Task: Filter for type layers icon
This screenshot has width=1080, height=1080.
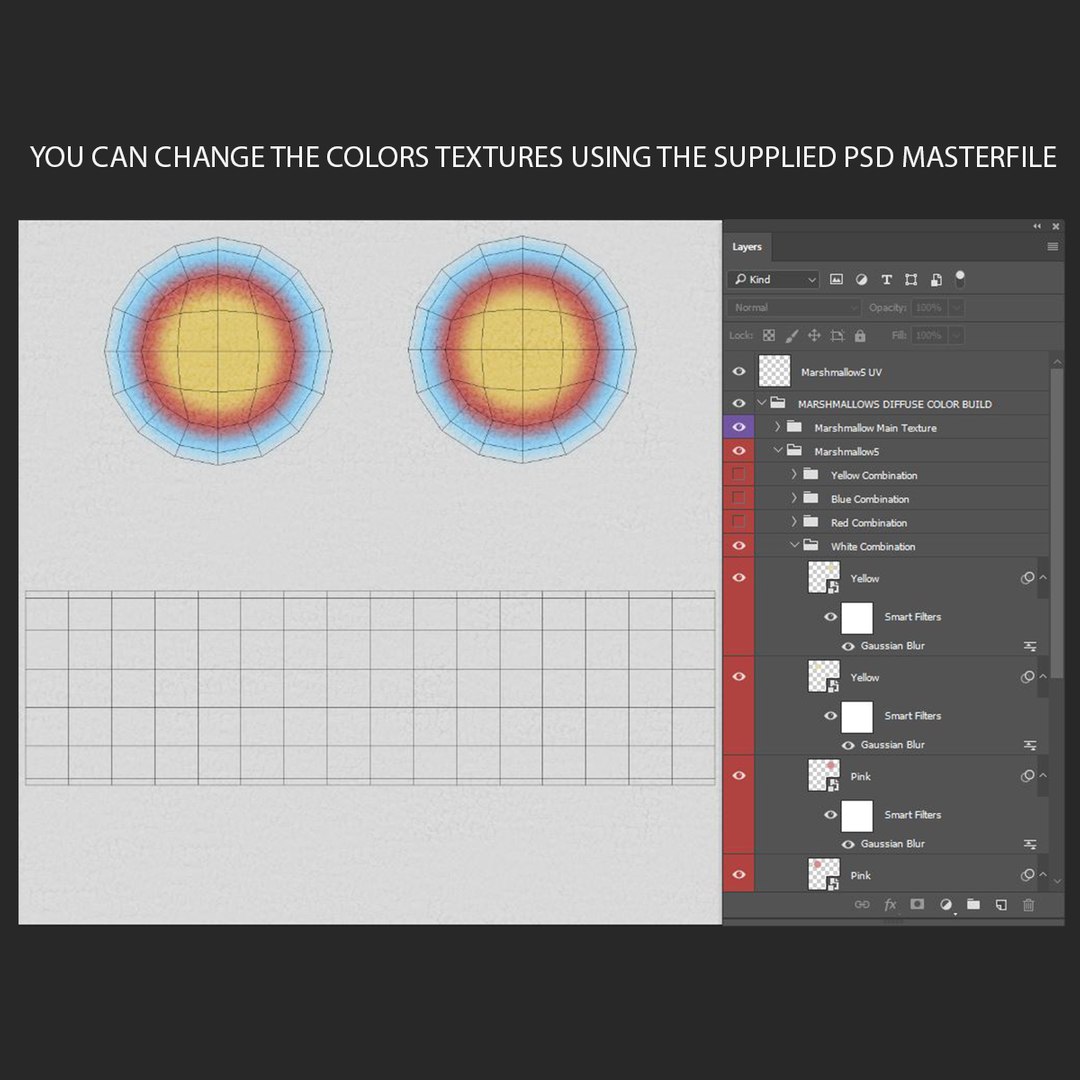Action: [886, 279]
